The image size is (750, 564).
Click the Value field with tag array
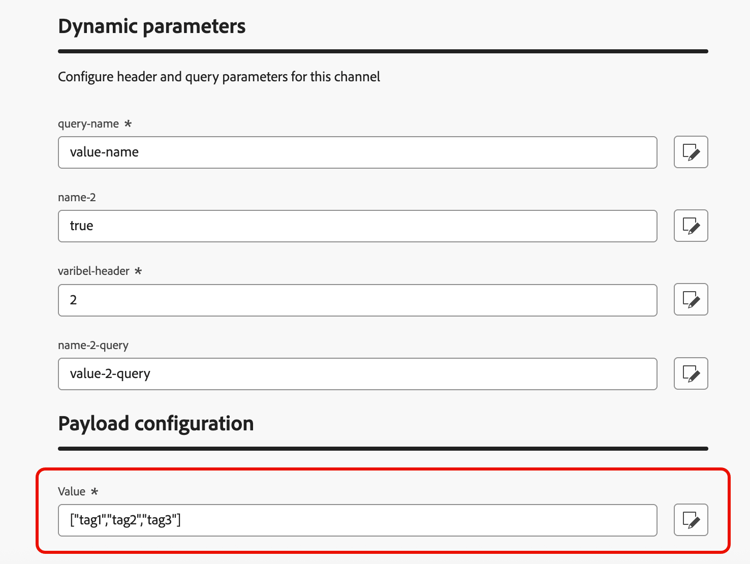[x=357, y=520]
